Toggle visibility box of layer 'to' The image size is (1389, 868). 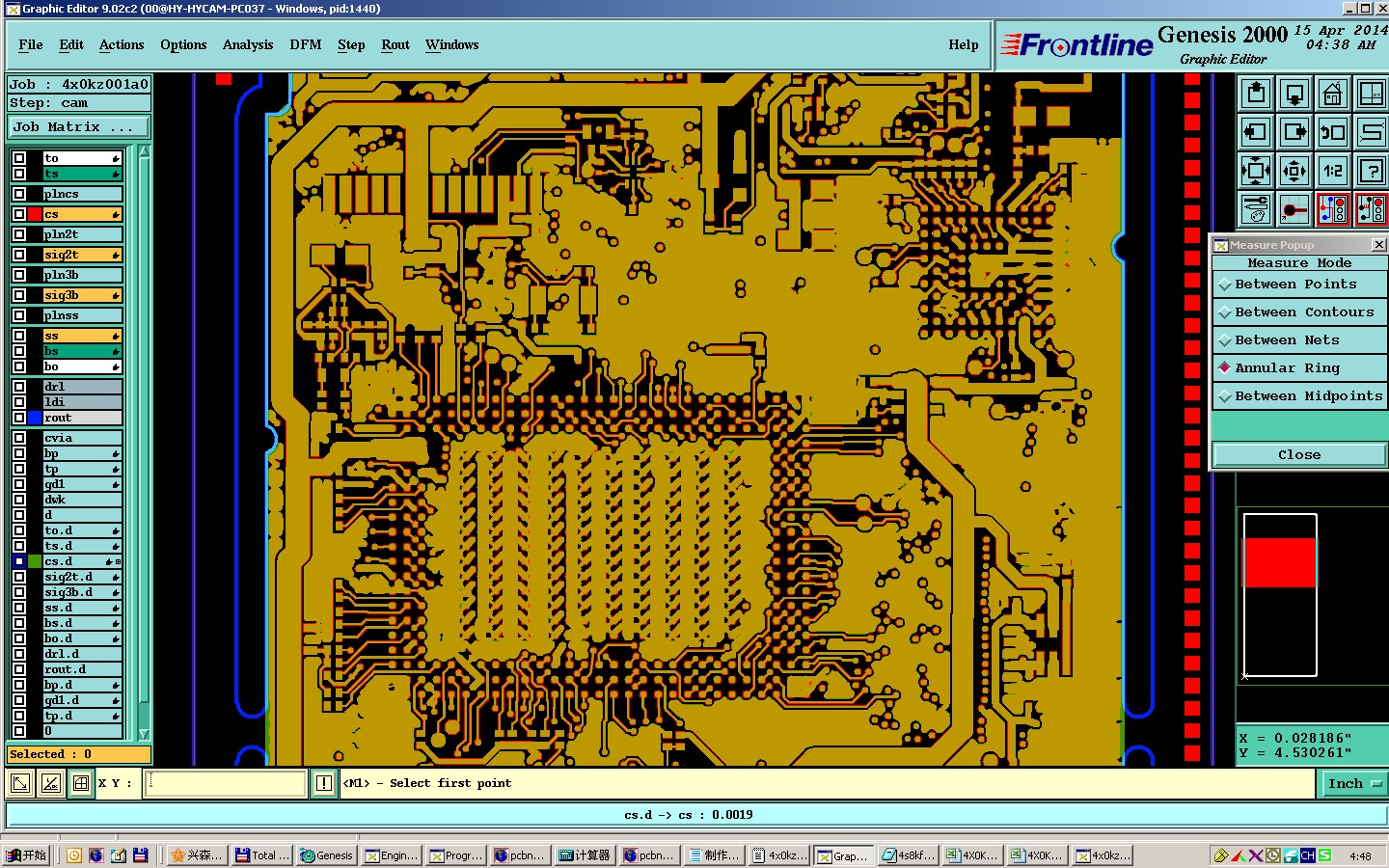[x=19, y=158]
